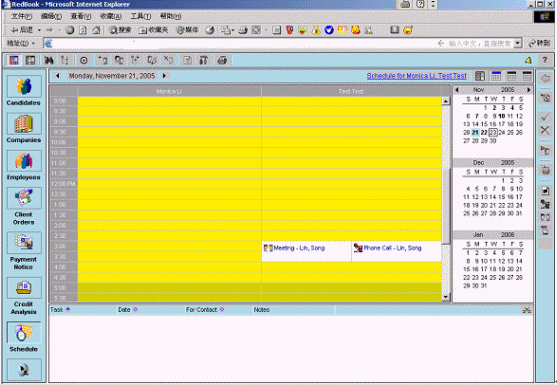Select November 22 in mini calendar
Screen dimensions: 557x385
point(484,132)
